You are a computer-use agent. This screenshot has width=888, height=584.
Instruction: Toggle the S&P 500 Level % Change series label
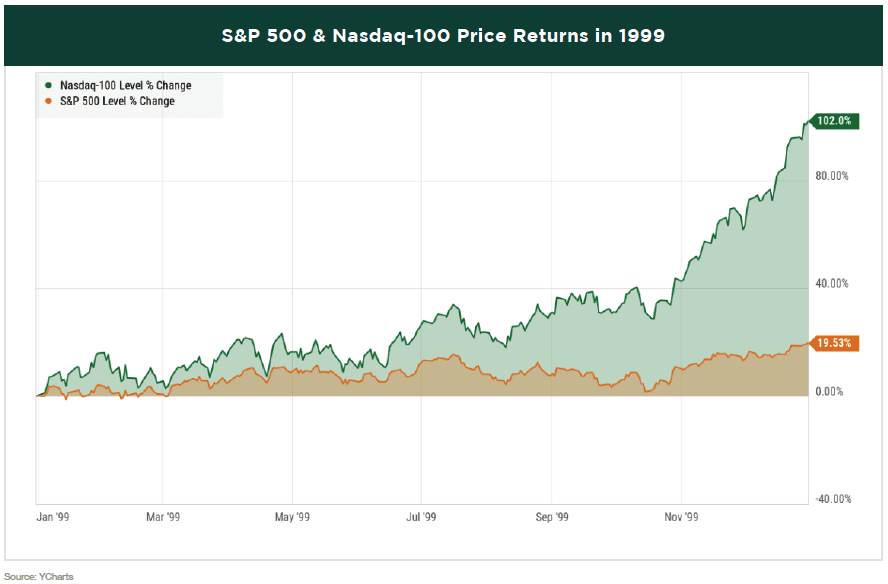(x=117, y=101)
